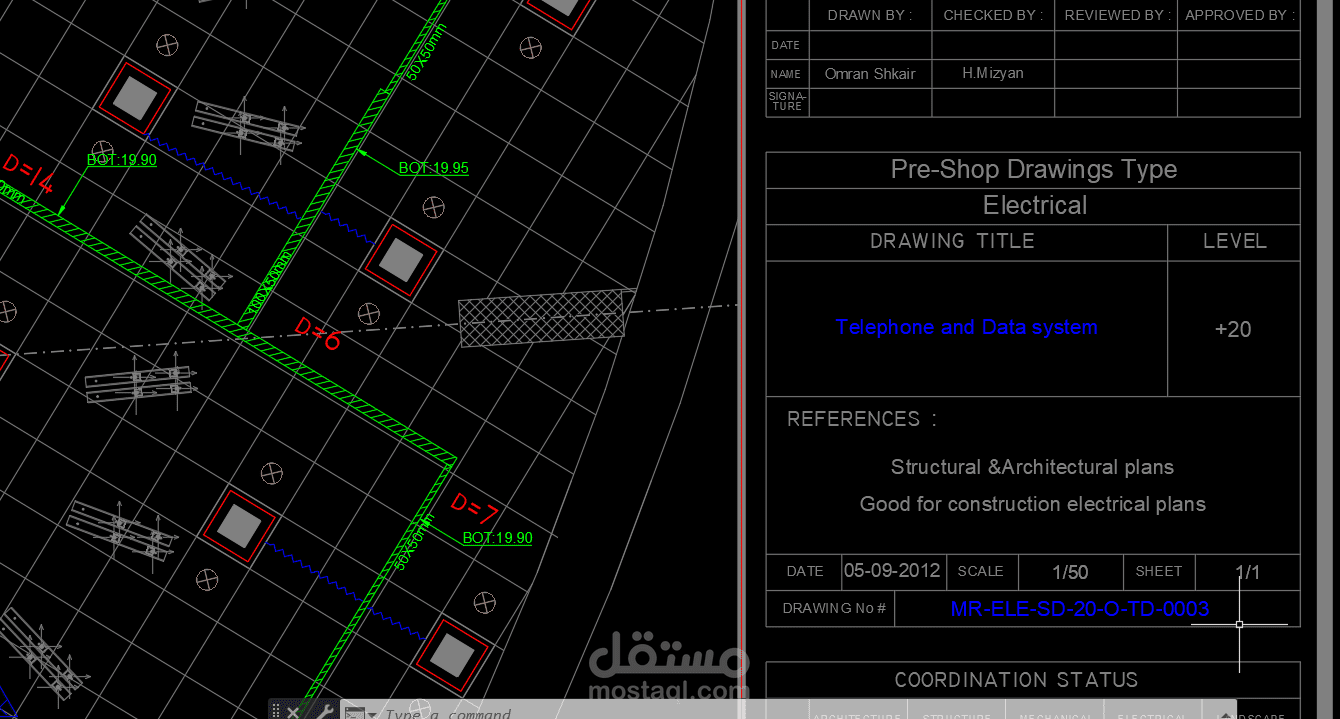The image size is (1340, 719).
Task: Select the DATE row label in signature table
Action: point(786,45)
